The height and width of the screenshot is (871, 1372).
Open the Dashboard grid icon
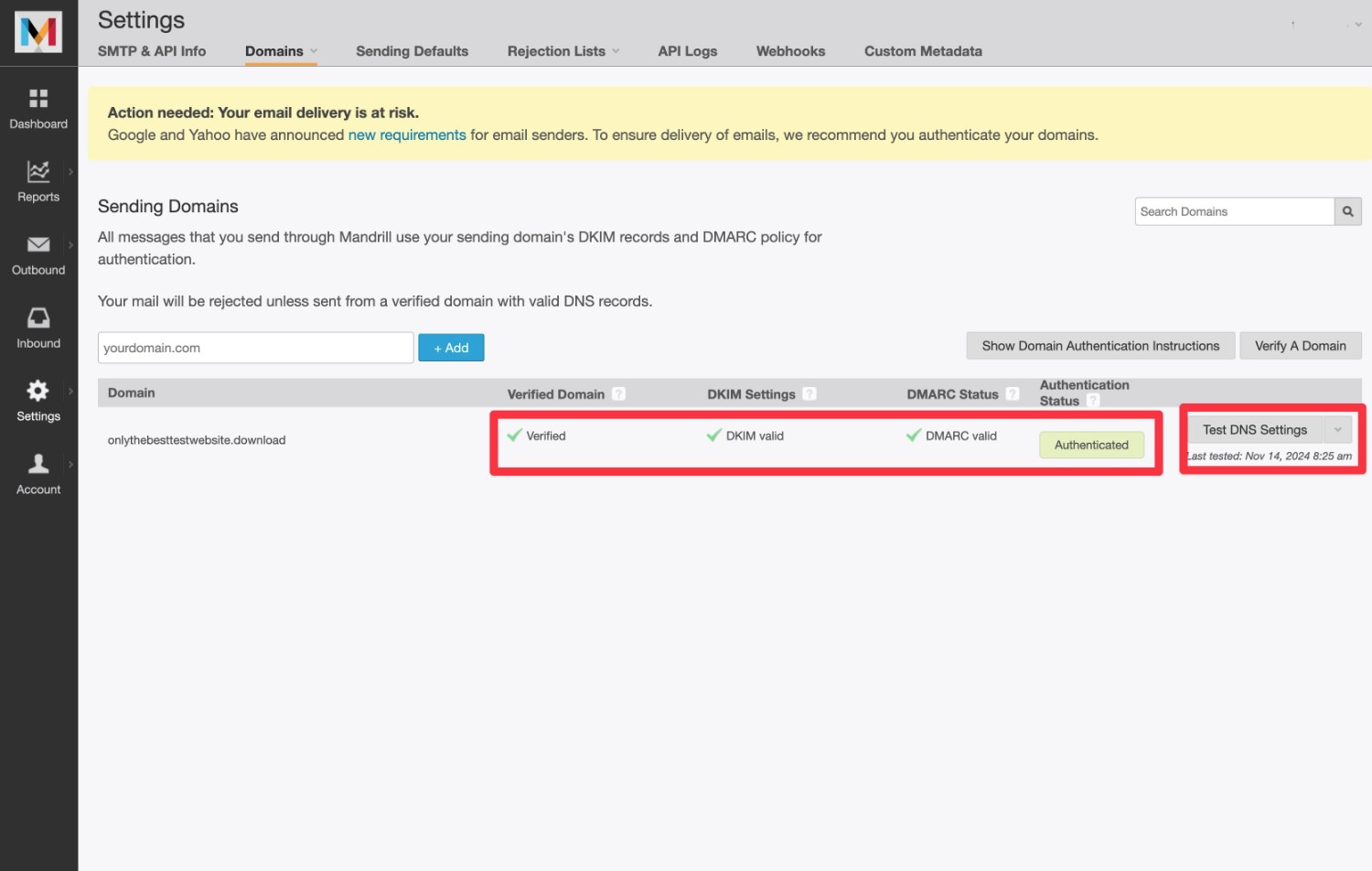(38, 98)
